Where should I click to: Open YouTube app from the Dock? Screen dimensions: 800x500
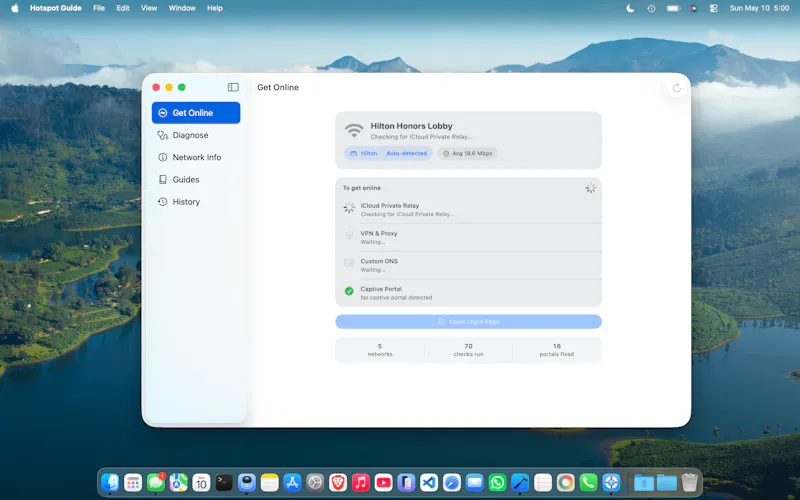coord(383,482)
